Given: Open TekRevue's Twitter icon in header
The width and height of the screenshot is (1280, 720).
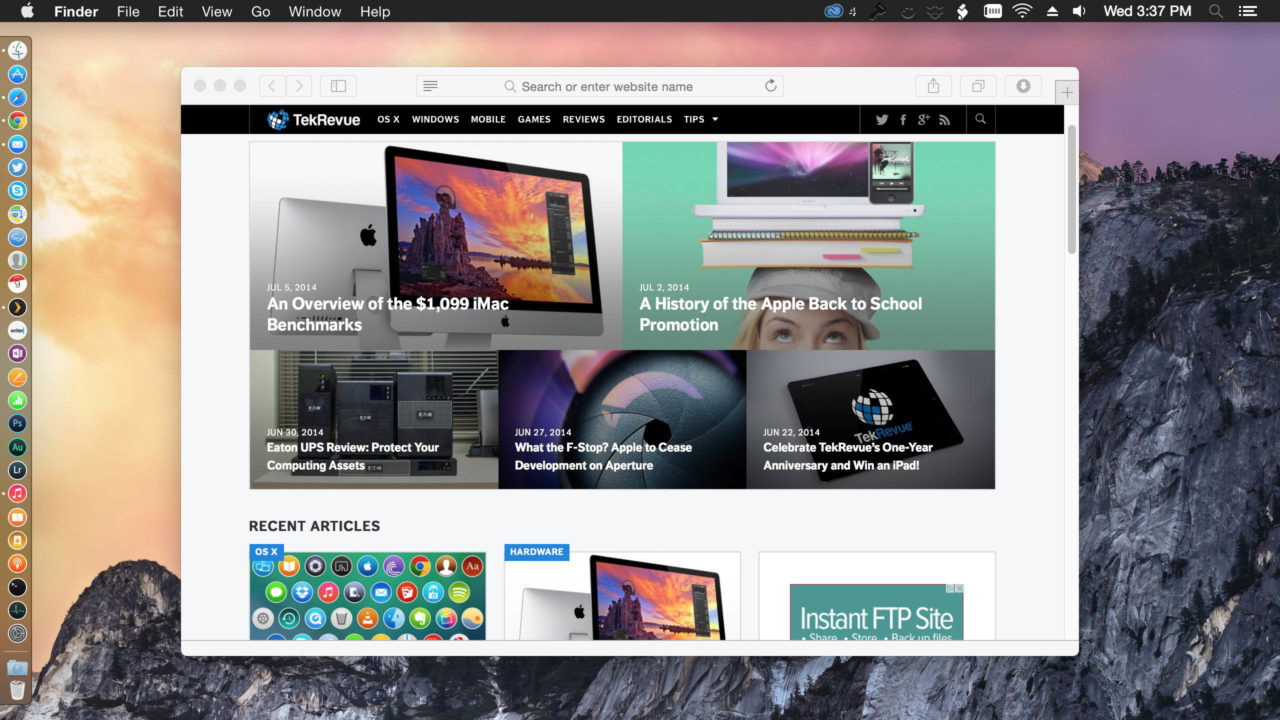Looking at the screenshot, I should (882, 119).
